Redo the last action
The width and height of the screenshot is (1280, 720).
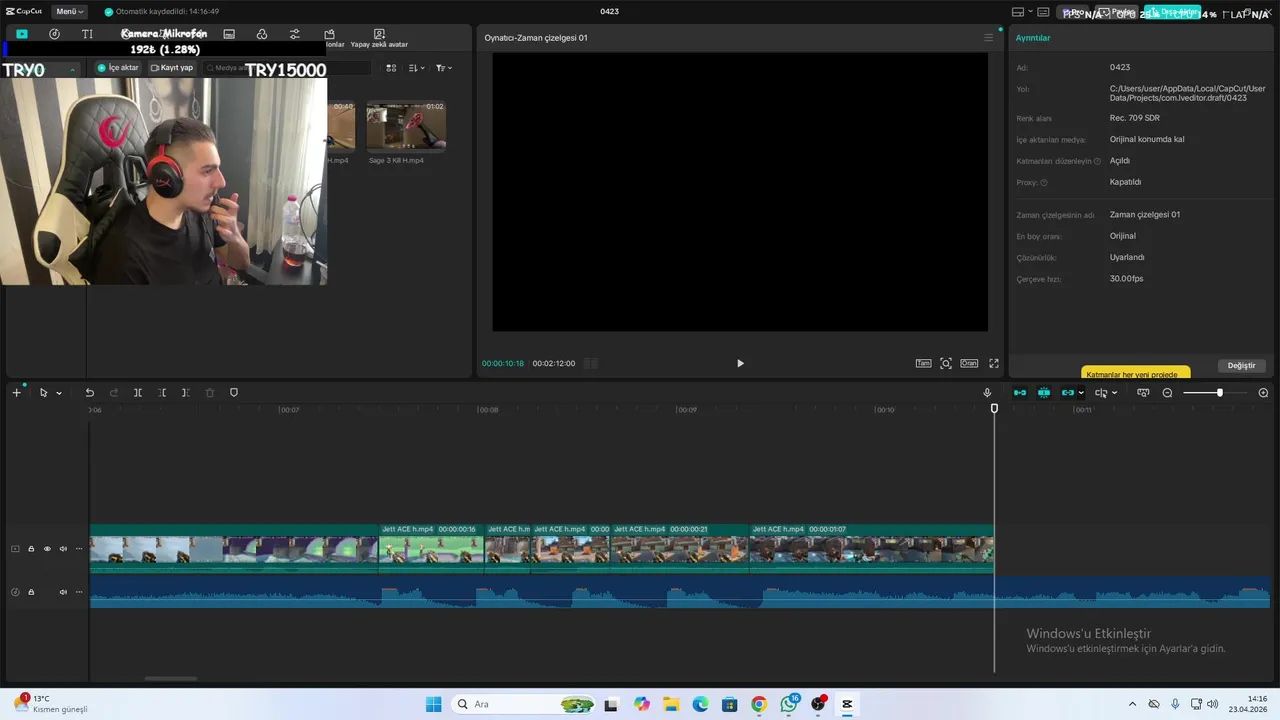pyautogui.click(x=113, y=393)
